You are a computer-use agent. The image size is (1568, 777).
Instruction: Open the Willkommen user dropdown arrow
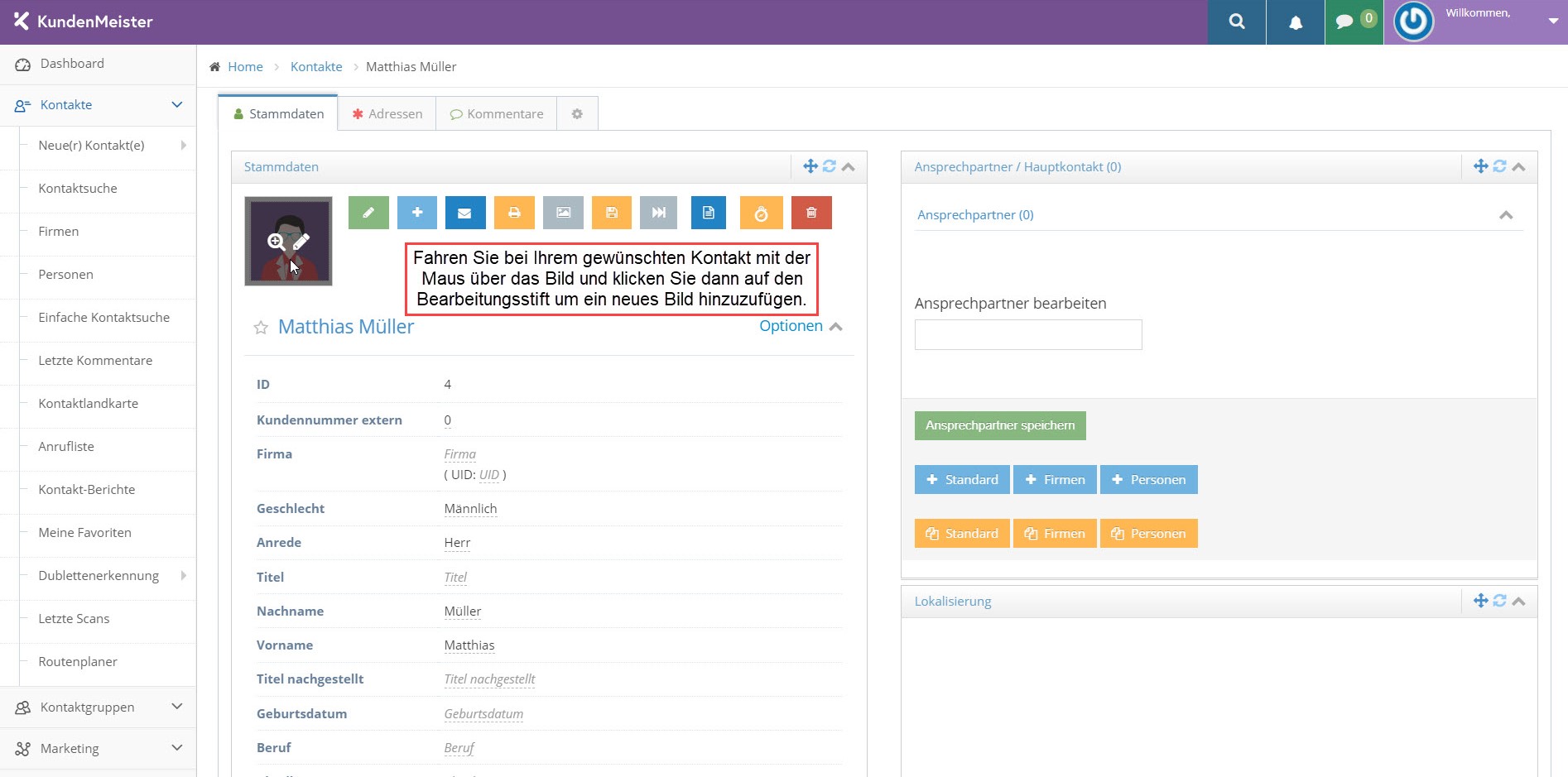(x=1554, y=22)
